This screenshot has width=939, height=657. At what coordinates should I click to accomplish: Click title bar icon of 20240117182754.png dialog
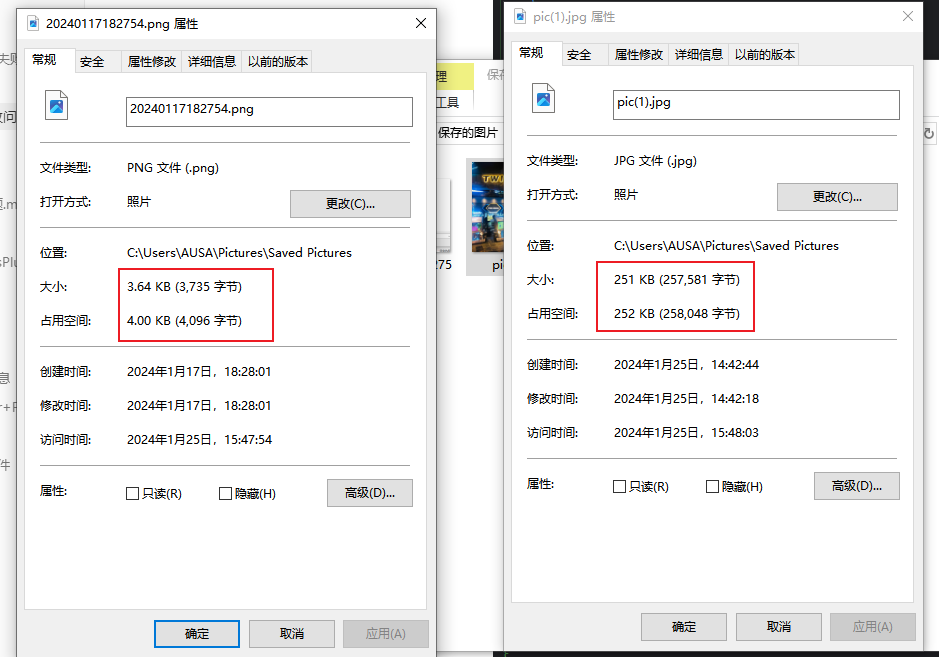[33, 24]
